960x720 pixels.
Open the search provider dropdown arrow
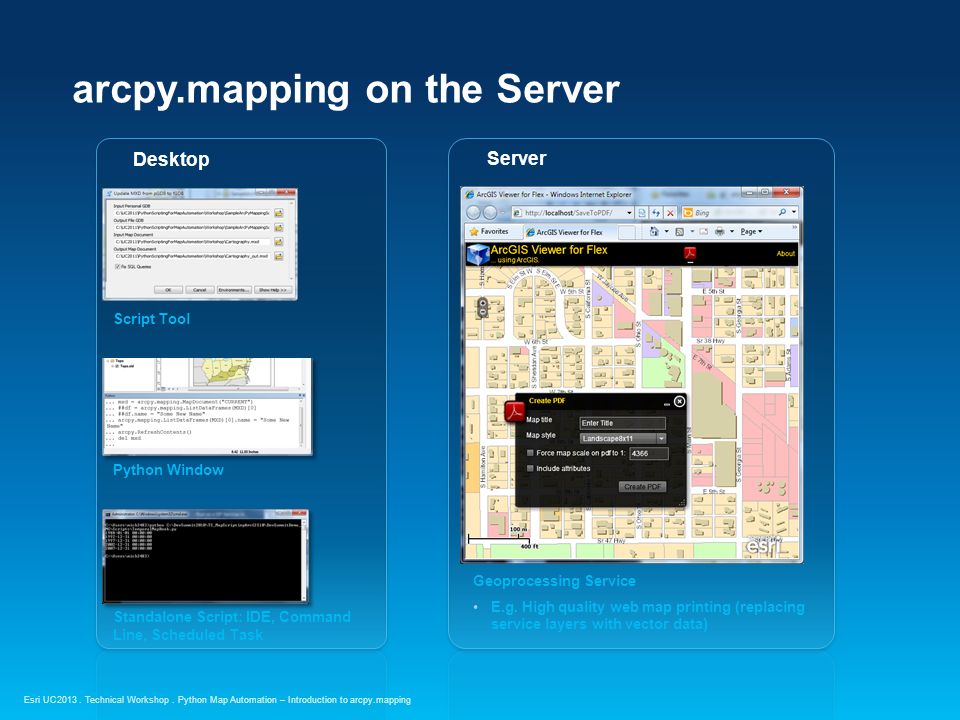(794, 212)
